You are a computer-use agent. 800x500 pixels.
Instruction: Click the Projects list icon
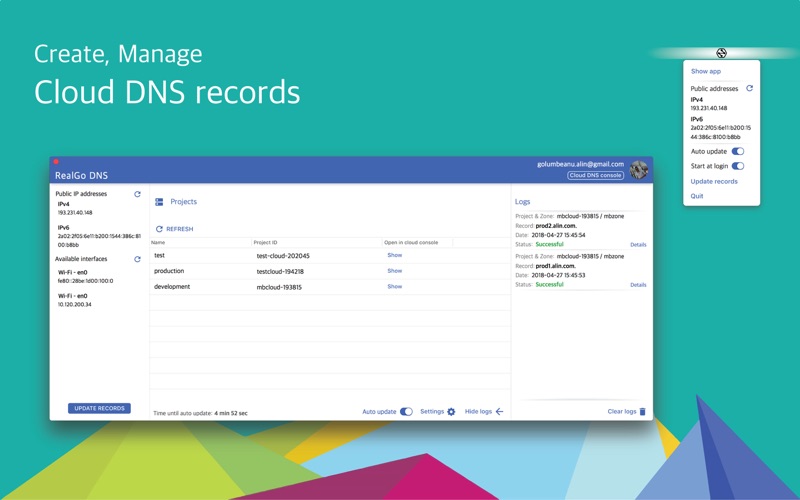point(159,202)
